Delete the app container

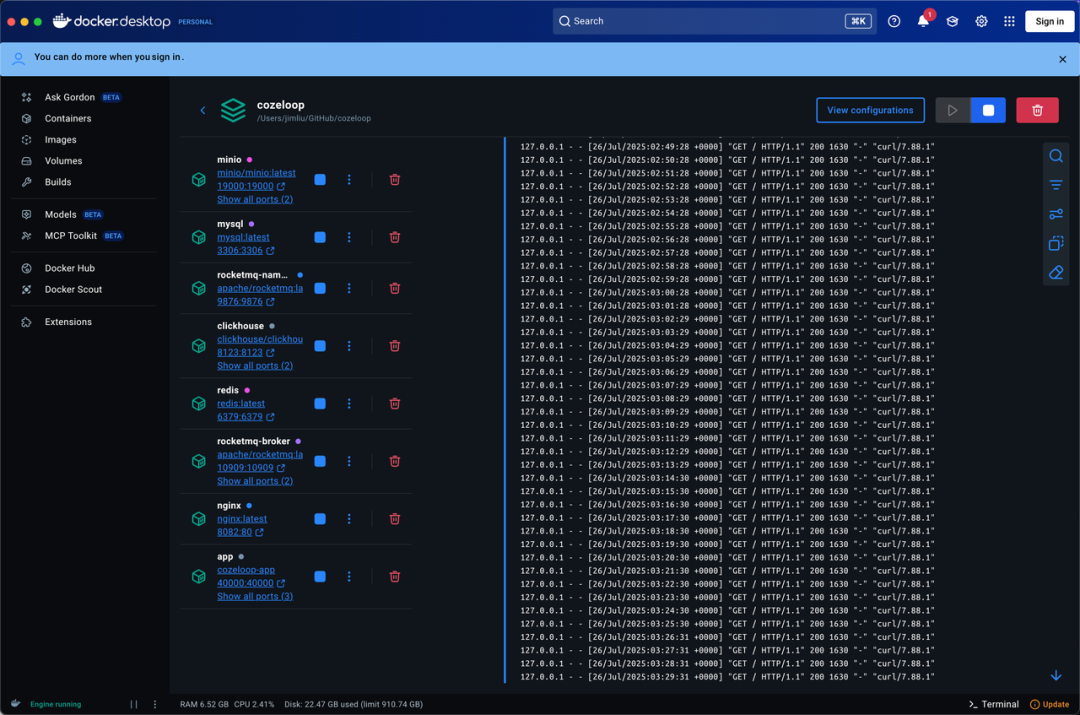coord(395,577)
